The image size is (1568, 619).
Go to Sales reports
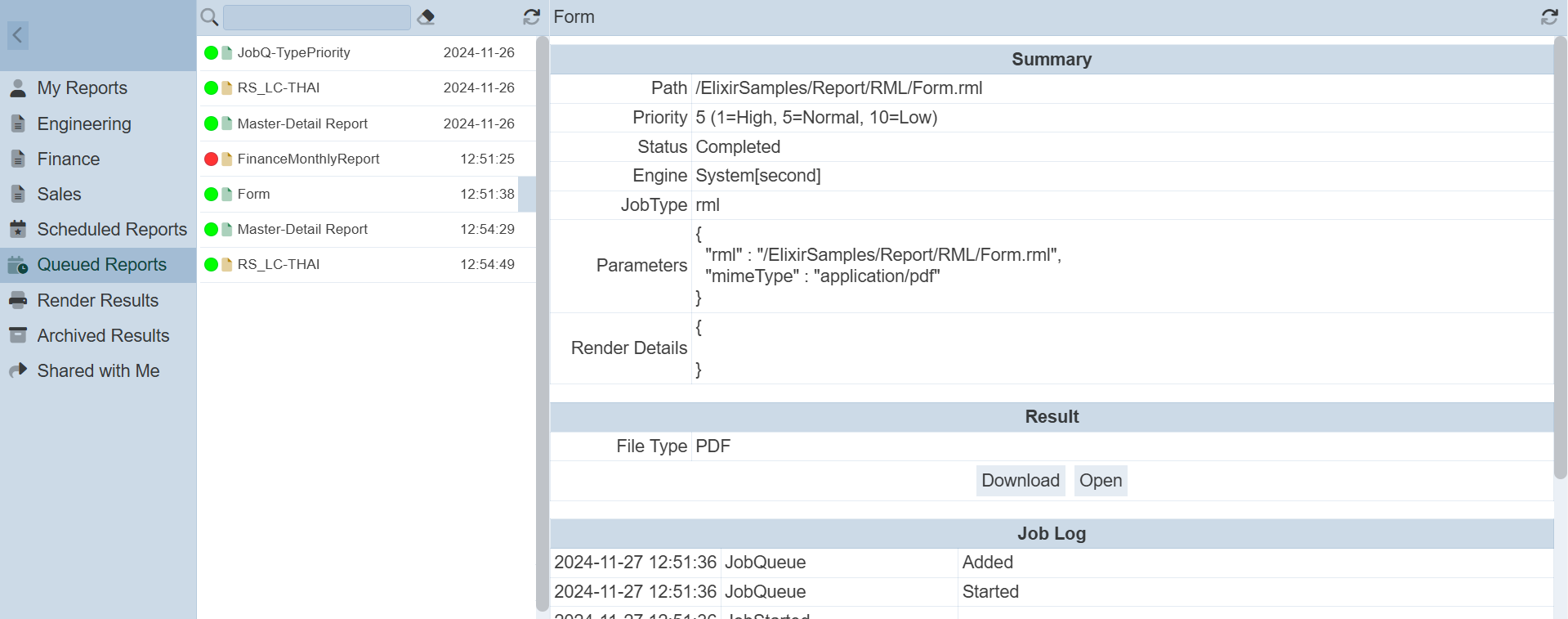click(x=59, y=194)
